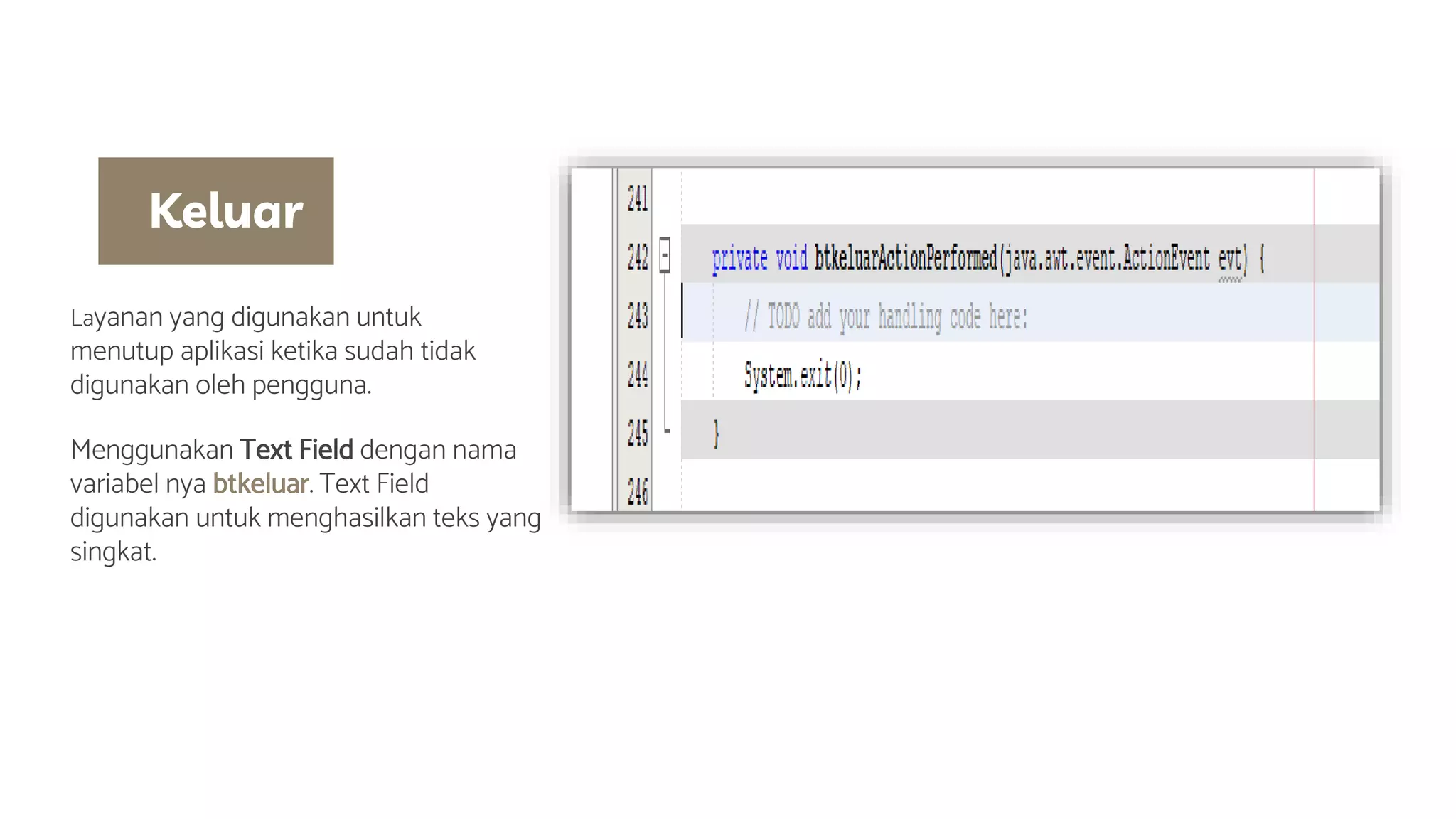
Task: Click the paragraph starting with 'Layanan yang digunakan'
Action: pos(273,350)
